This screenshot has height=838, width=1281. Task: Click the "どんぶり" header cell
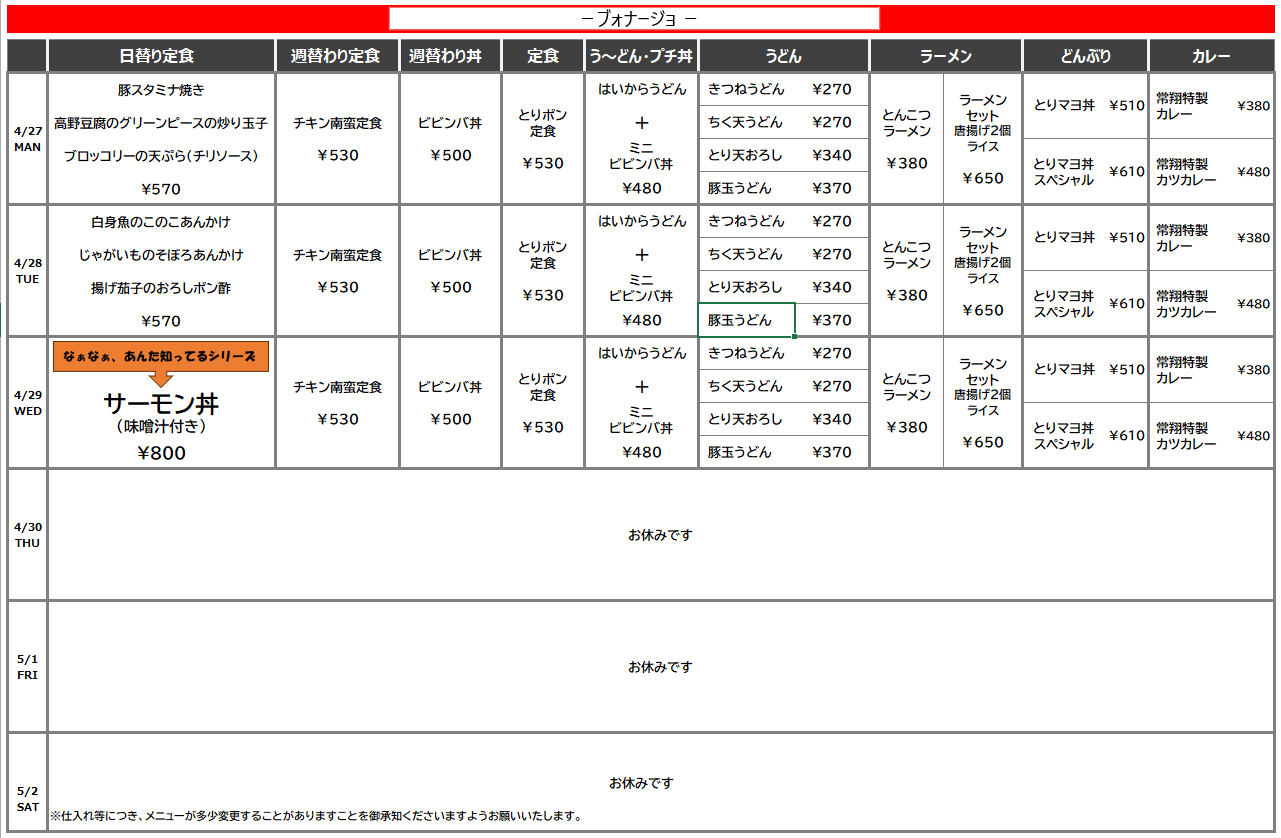coord(1085,56)
